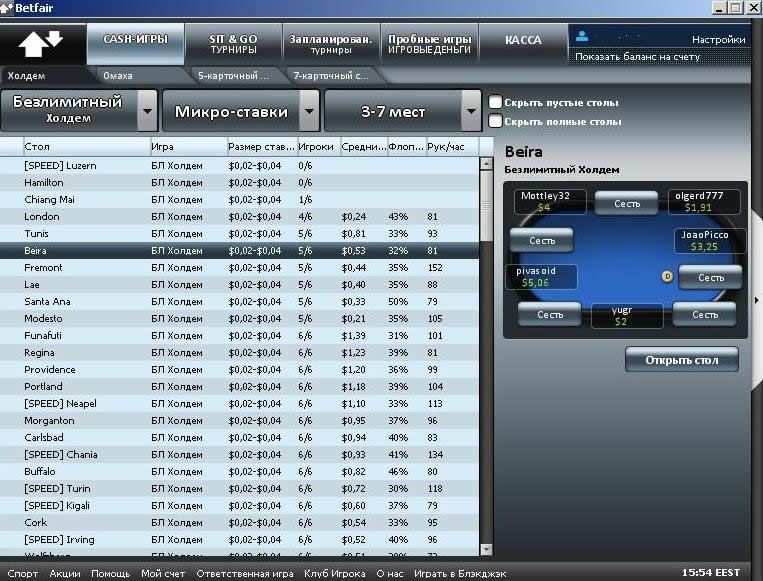Click Сесть seat button at top center
Screen dimensions: 763x581
click(x=626, y=203)
